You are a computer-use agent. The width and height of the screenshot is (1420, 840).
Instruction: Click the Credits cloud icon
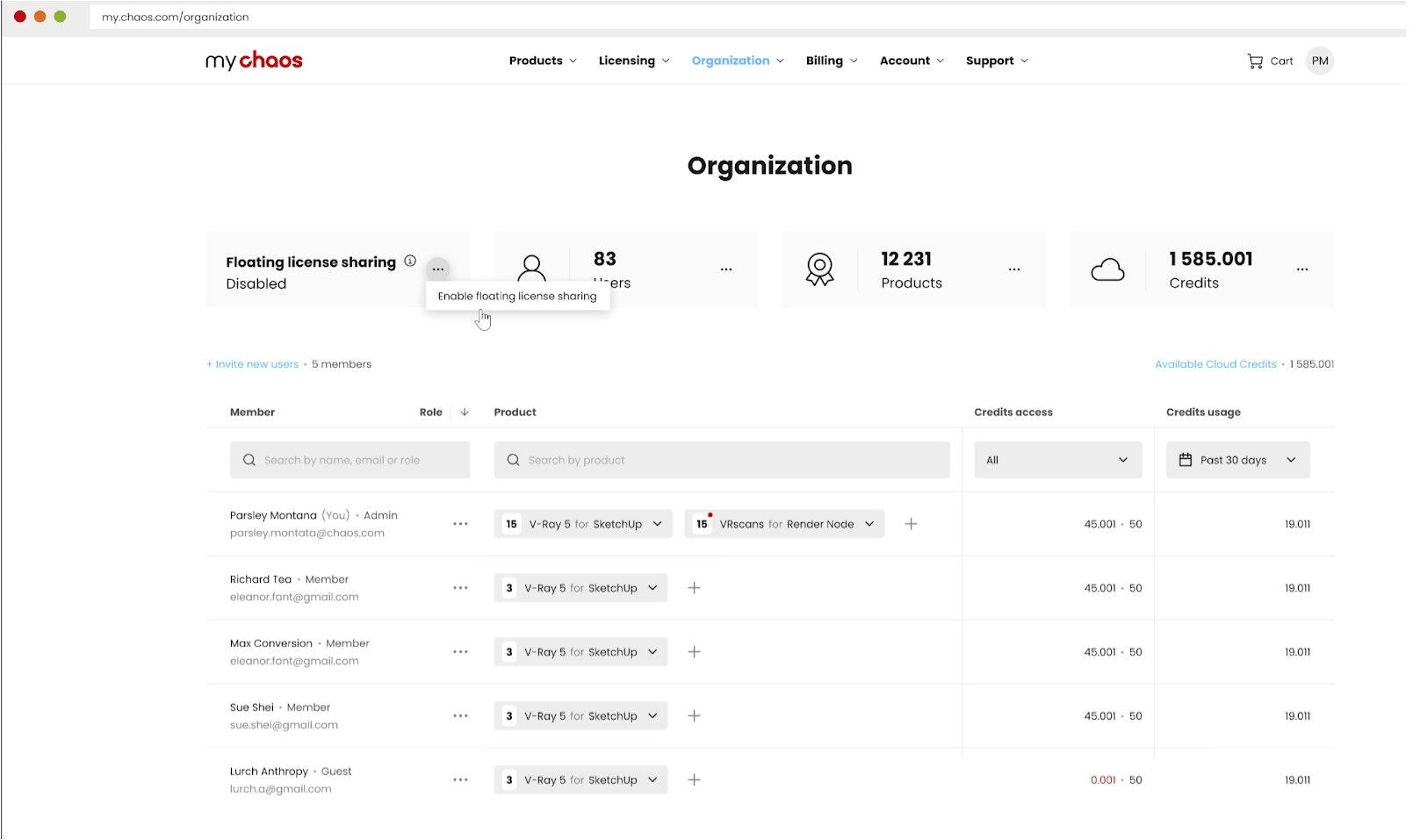[x=1107, y=269]
